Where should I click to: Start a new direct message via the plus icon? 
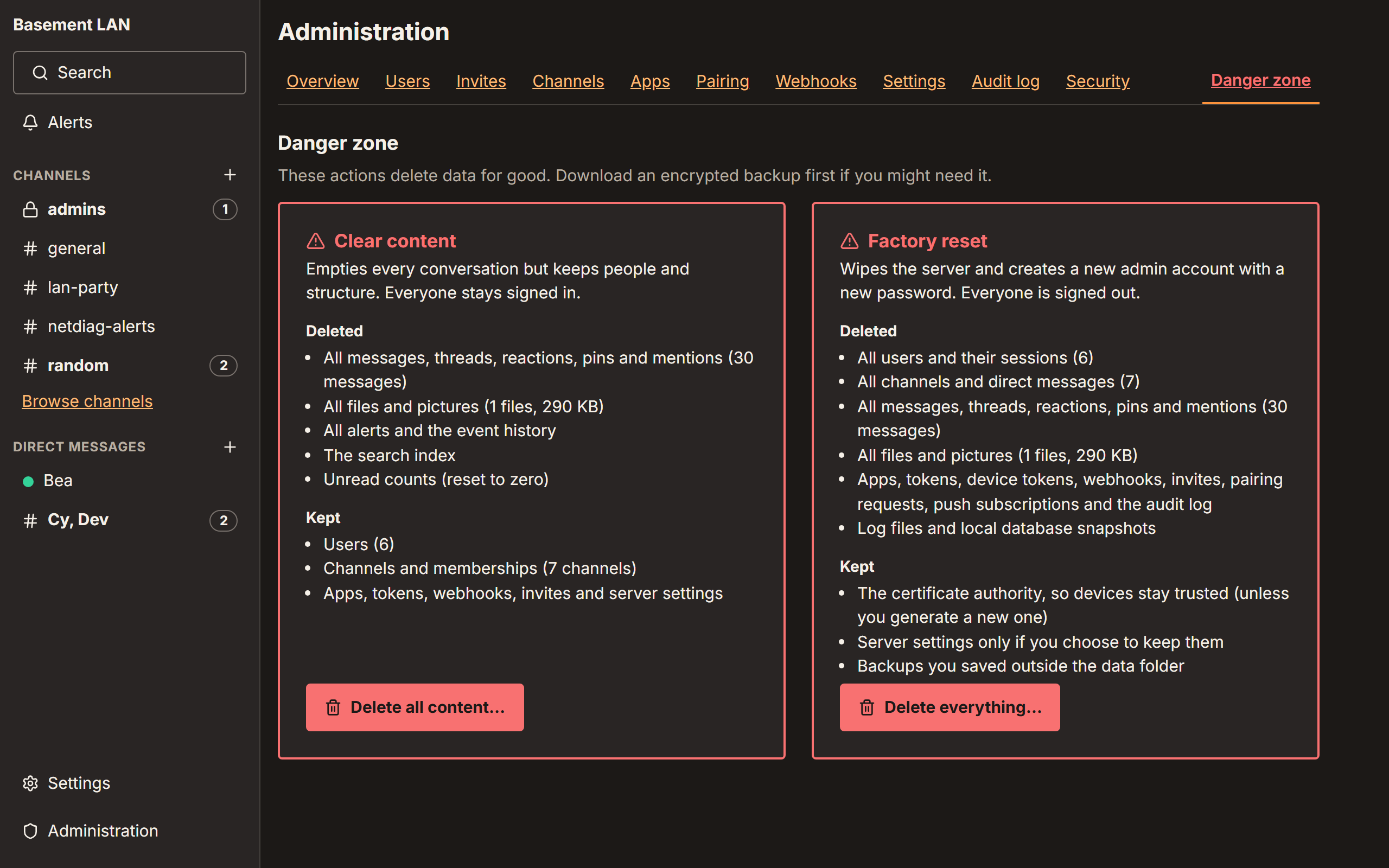coord(230,446)
